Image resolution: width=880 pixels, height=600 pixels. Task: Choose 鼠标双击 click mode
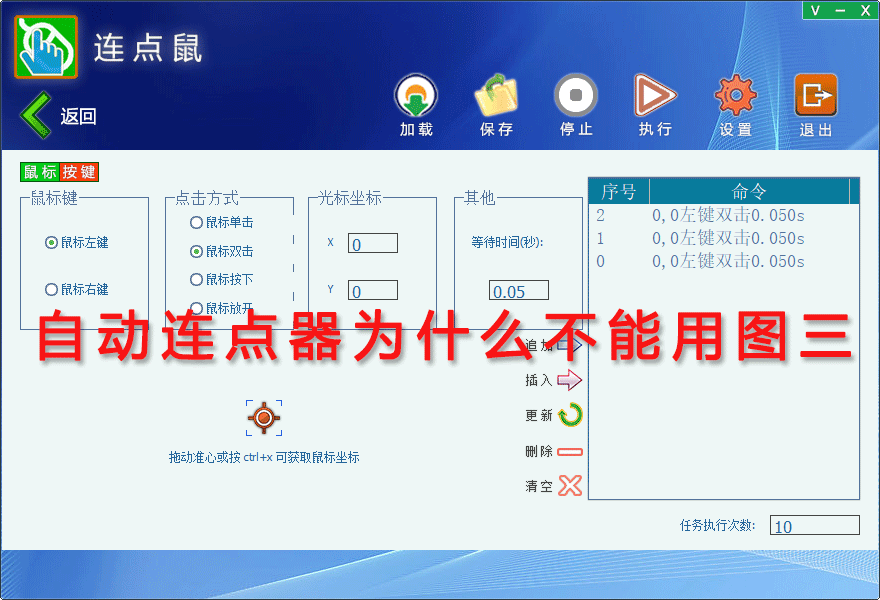(196, 251)
